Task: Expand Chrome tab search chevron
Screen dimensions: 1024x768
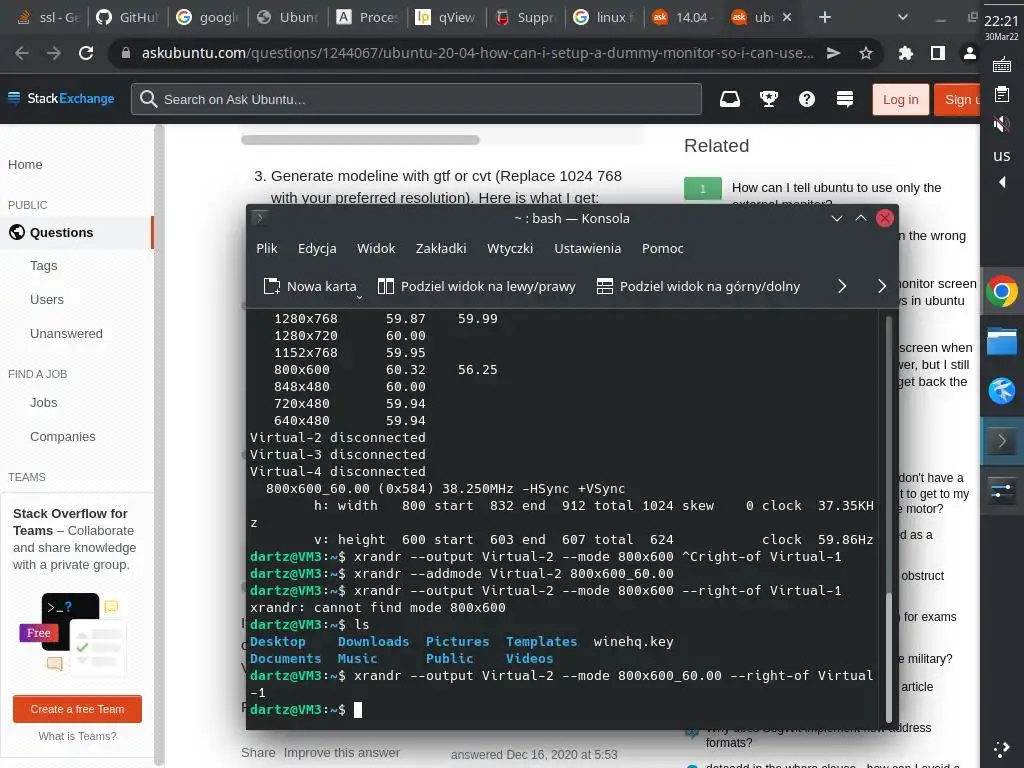Action: tap(903, 17)
